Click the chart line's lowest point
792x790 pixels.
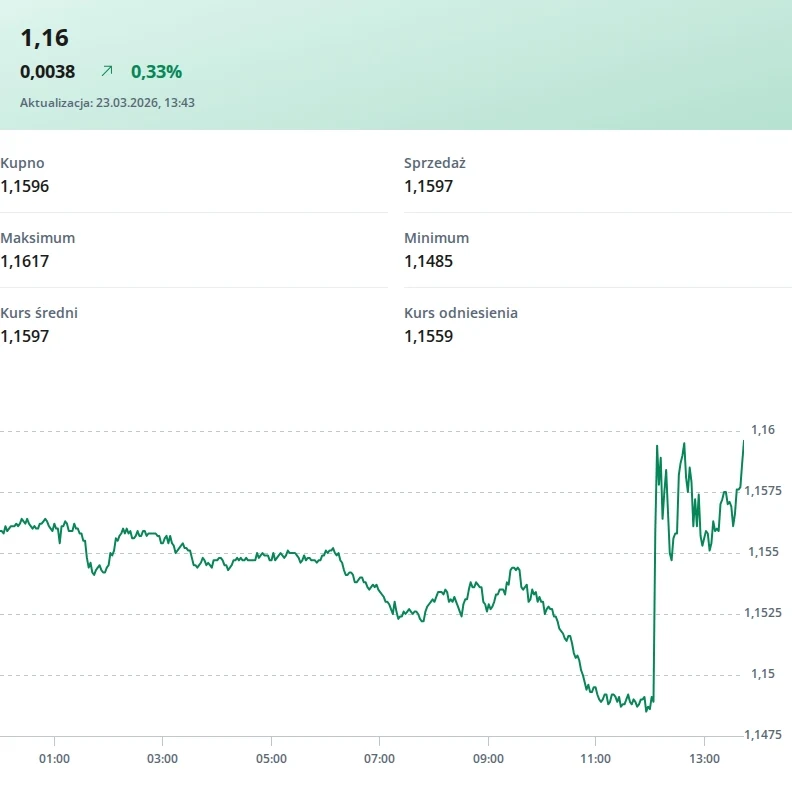click(x=648, y=711)
